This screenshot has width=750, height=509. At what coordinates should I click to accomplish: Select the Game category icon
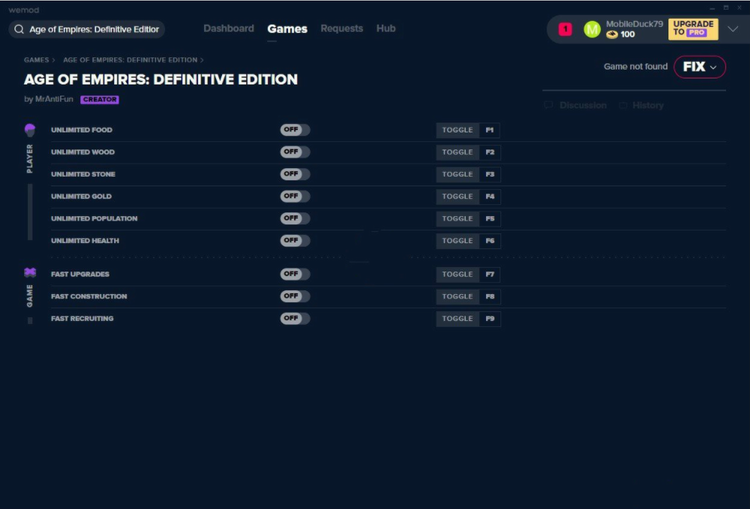pos(30,272)
